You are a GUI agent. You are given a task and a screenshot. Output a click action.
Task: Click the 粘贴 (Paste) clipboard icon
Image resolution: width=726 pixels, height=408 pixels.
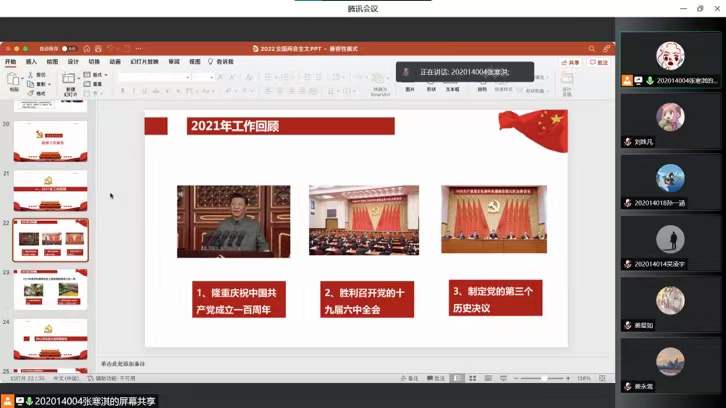point(13,81)
